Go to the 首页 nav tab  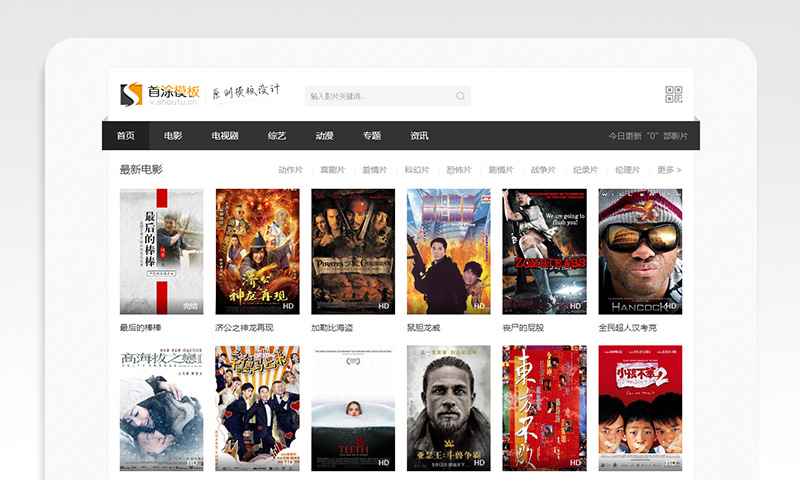[x=125, y=136]
